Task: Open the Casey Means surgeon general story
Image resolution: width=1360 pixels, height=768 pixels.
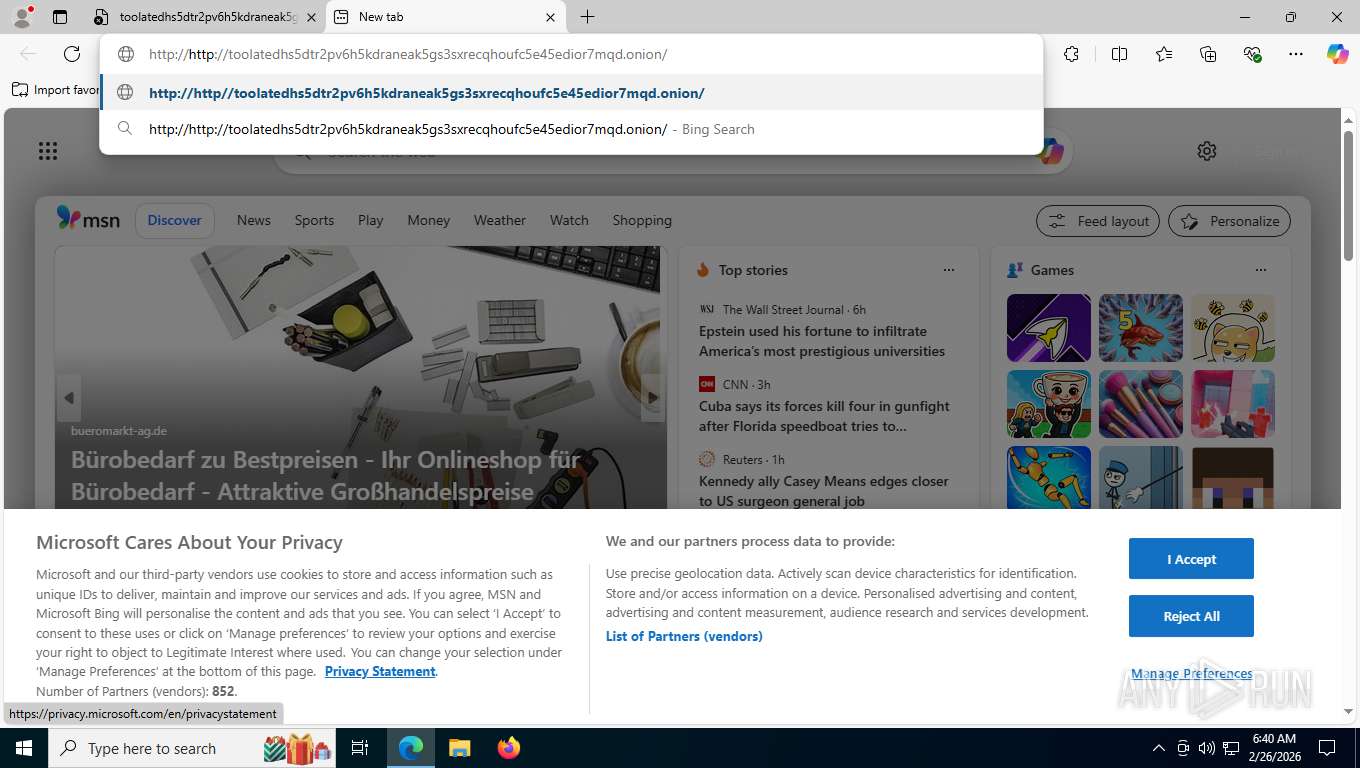Action: (824, 491)
